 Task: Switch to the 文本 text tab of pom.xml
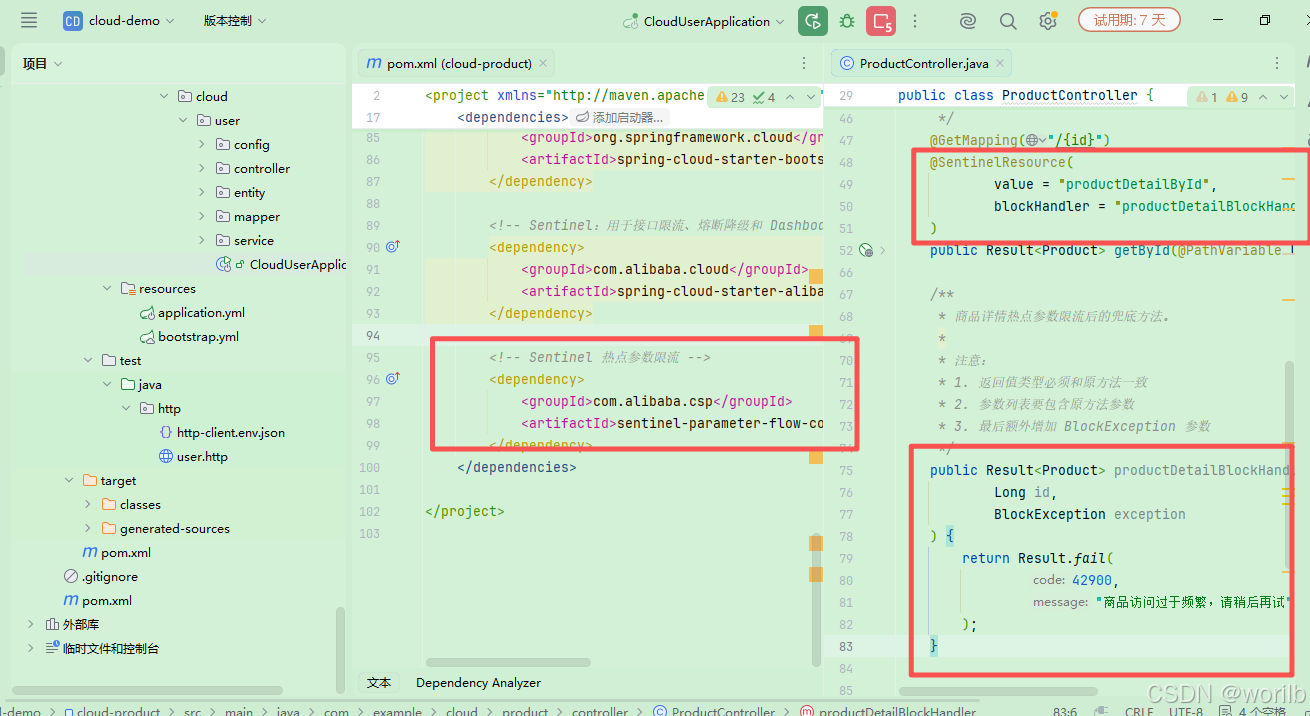(379, 683)
